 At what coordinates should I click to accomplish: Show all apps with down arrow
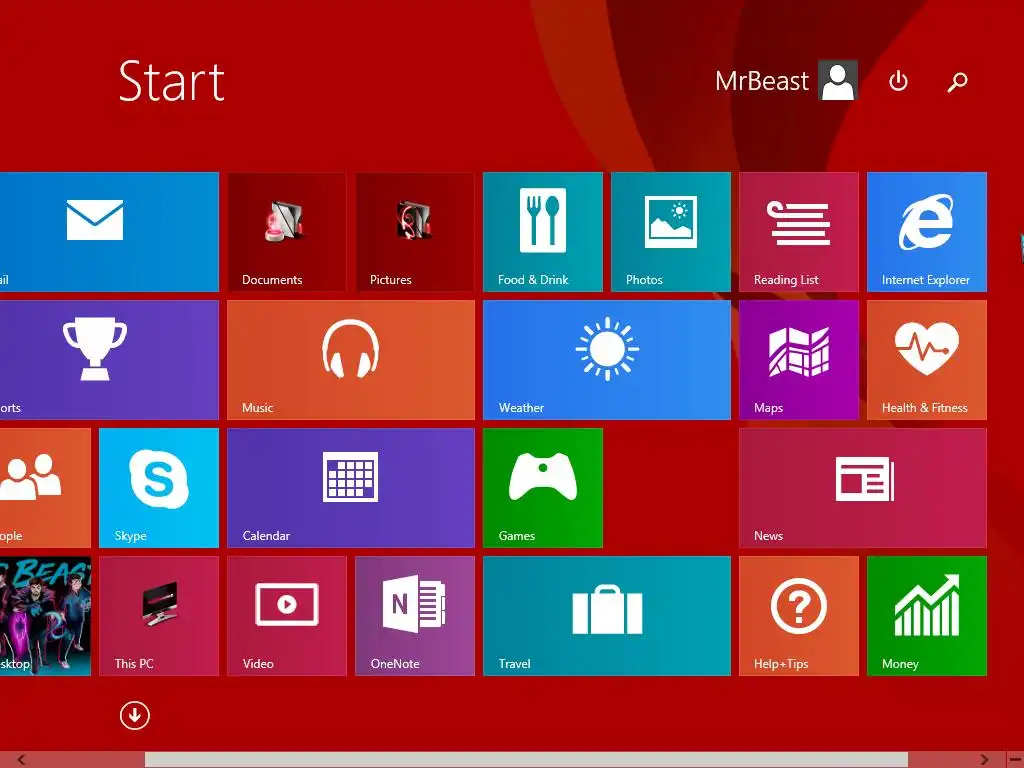click(x=135, y=716)
